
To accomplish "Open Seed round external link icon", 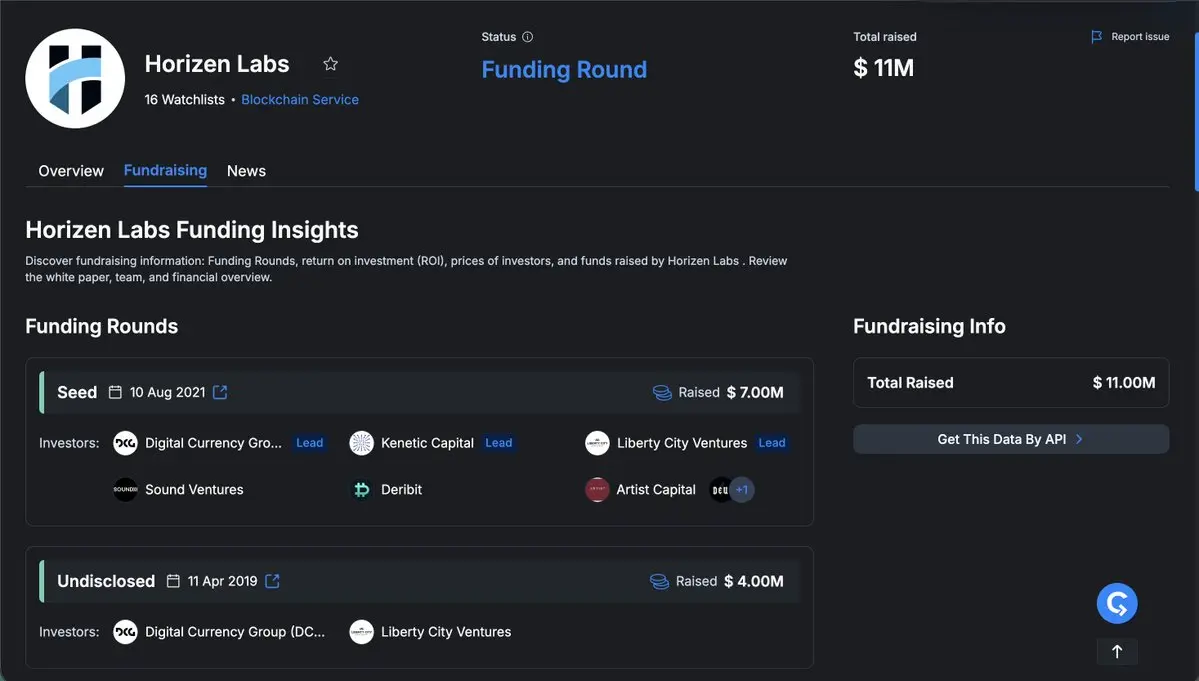I will click(x=220, y=392).
